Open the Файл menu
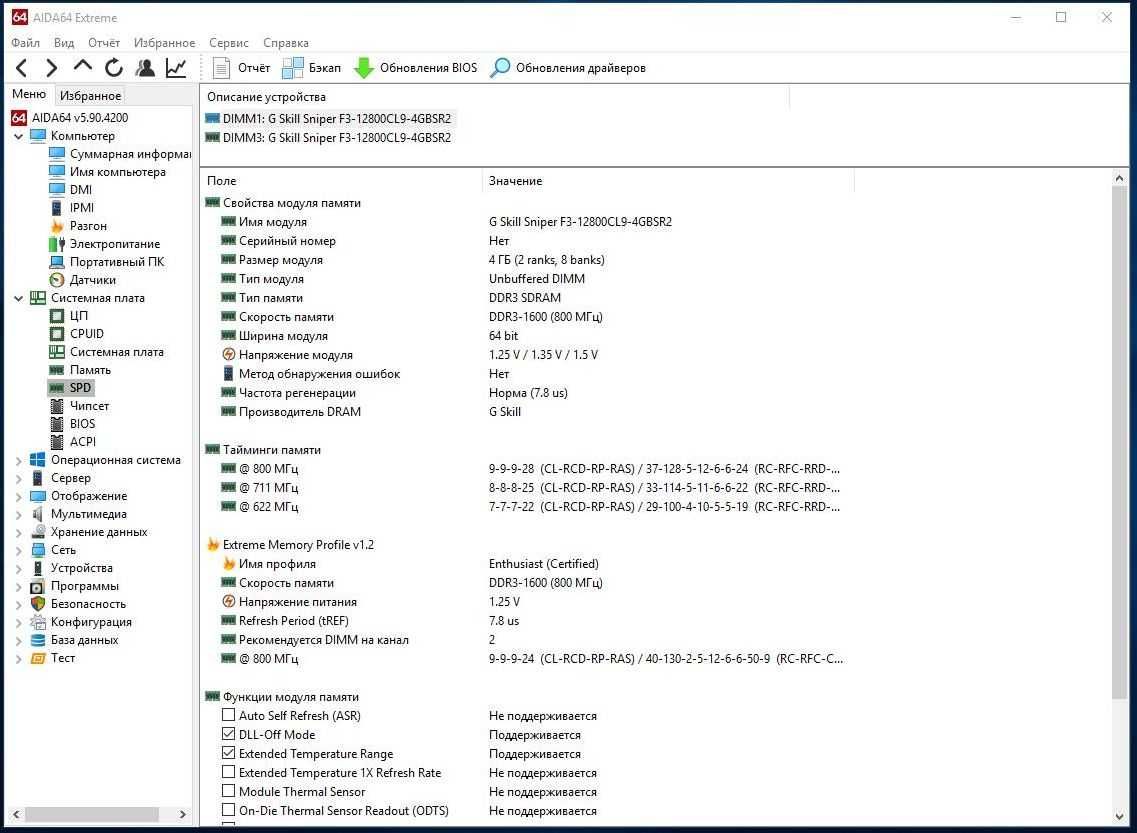The width and height of the screenshot is (1137, 833). pyautogui.click(x=25, y=43)
